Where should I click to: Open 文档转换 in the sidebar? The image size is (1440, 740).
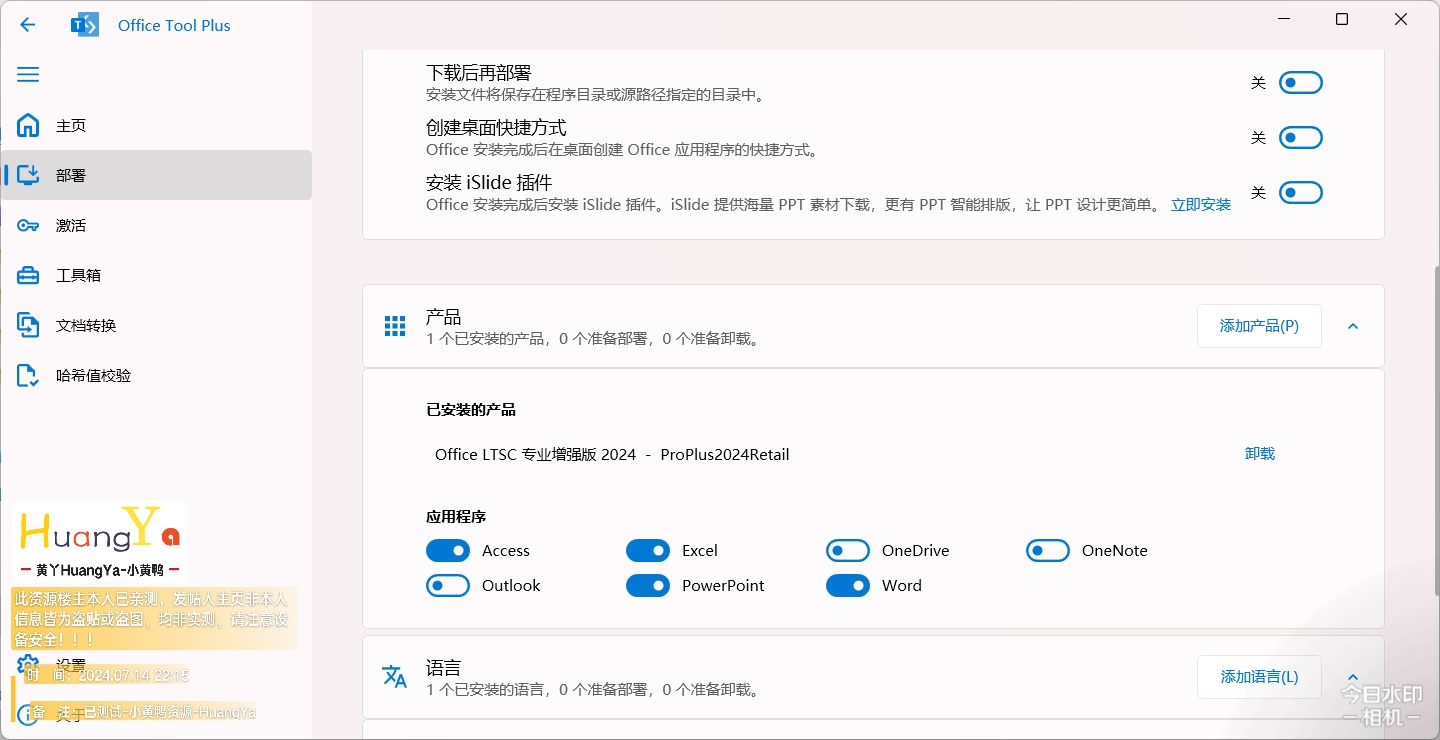coord(157,325)
